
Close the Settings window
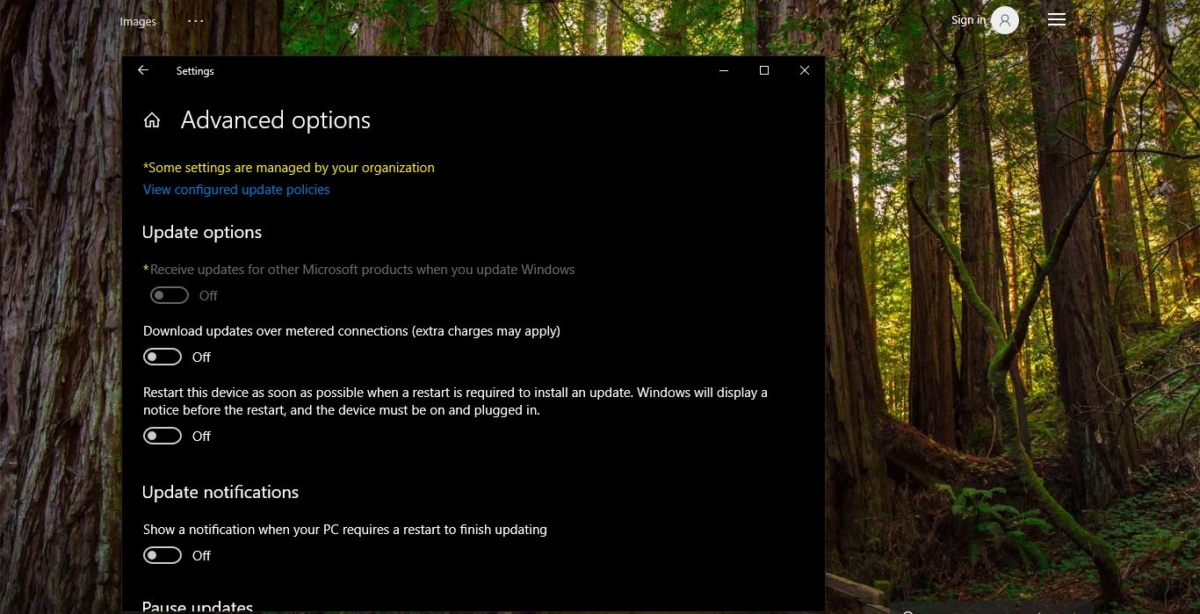click(804, 70)
